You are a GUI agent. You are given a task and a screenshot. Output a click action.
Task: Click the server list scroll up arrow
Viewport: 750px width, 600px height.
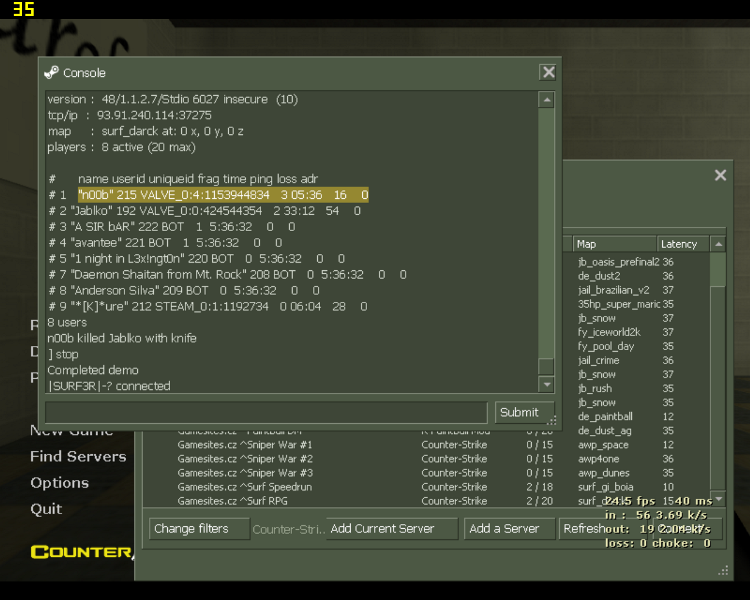coord(718,244)
